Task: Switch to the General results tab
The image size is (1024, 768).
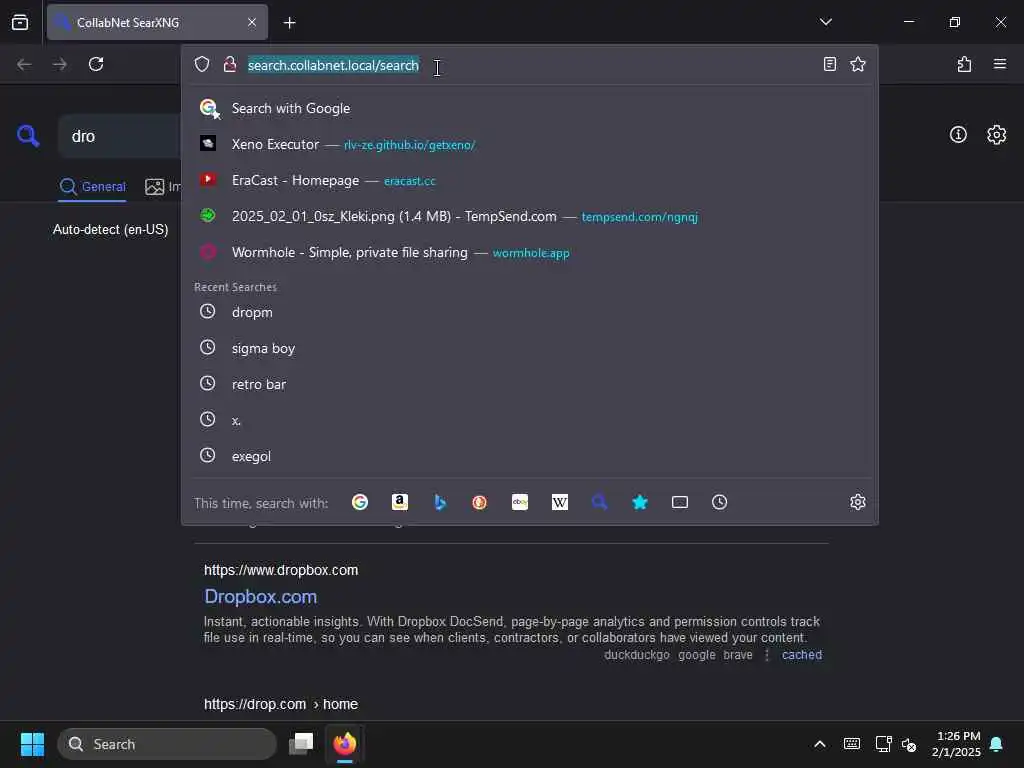Action: [x=93, y=187]
